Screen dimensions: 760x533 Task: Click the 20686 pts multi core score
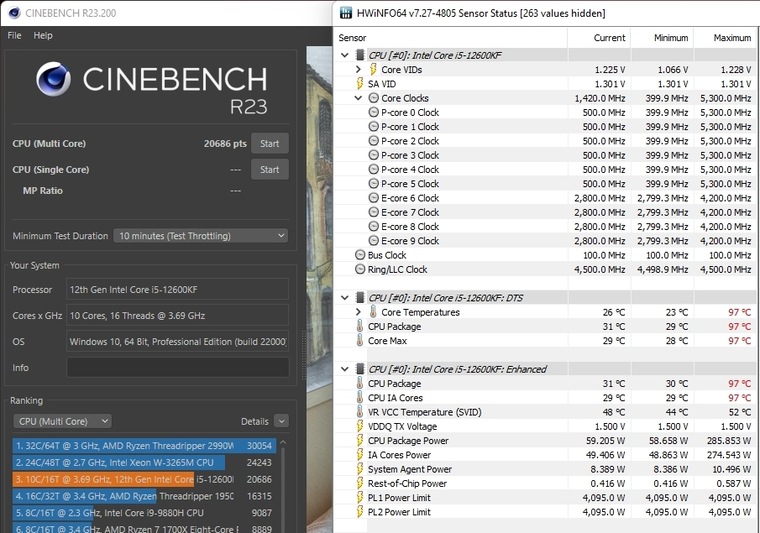click(x=225, y=143)
